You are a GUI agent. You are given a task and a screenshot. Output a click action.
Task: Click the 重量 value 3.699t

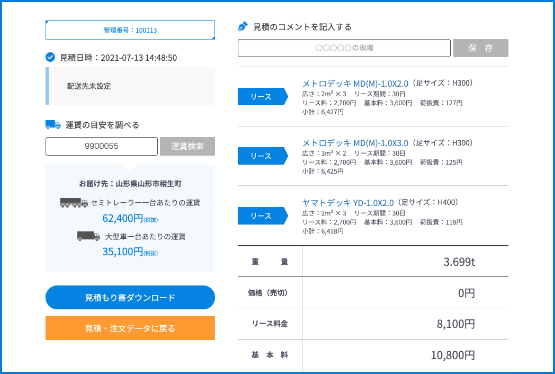coord(459,261)
